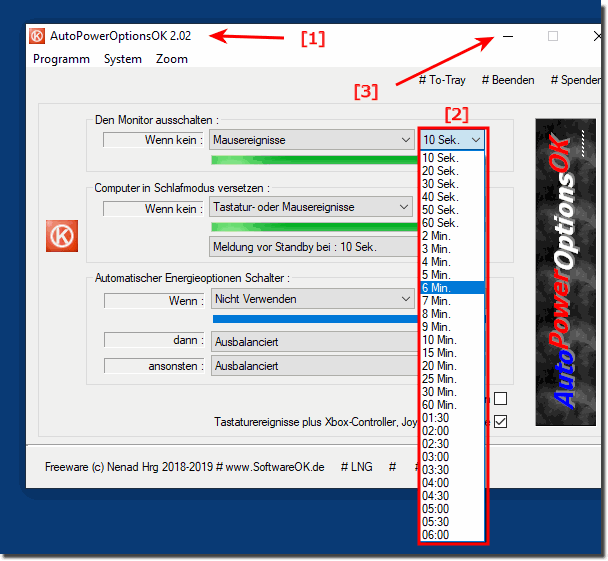Select 50 Sek. from the list
Image resolution: width=608 pixels, height=561 pixels.
(x=453, y=210)
